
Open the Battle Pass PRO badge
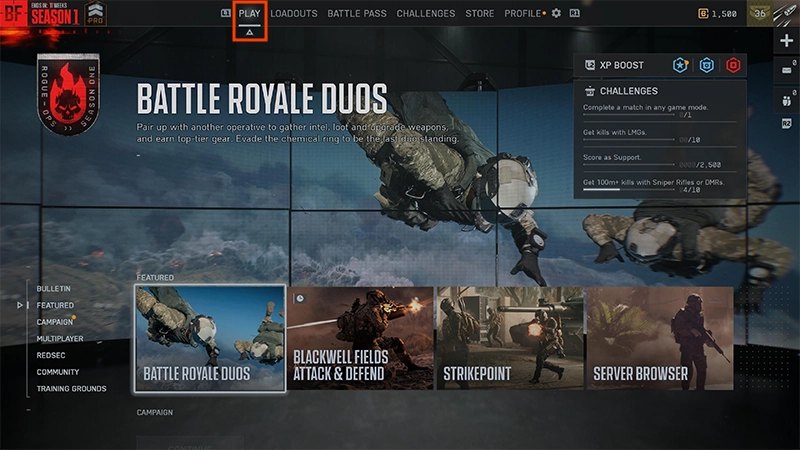click(x=95, y=14)
